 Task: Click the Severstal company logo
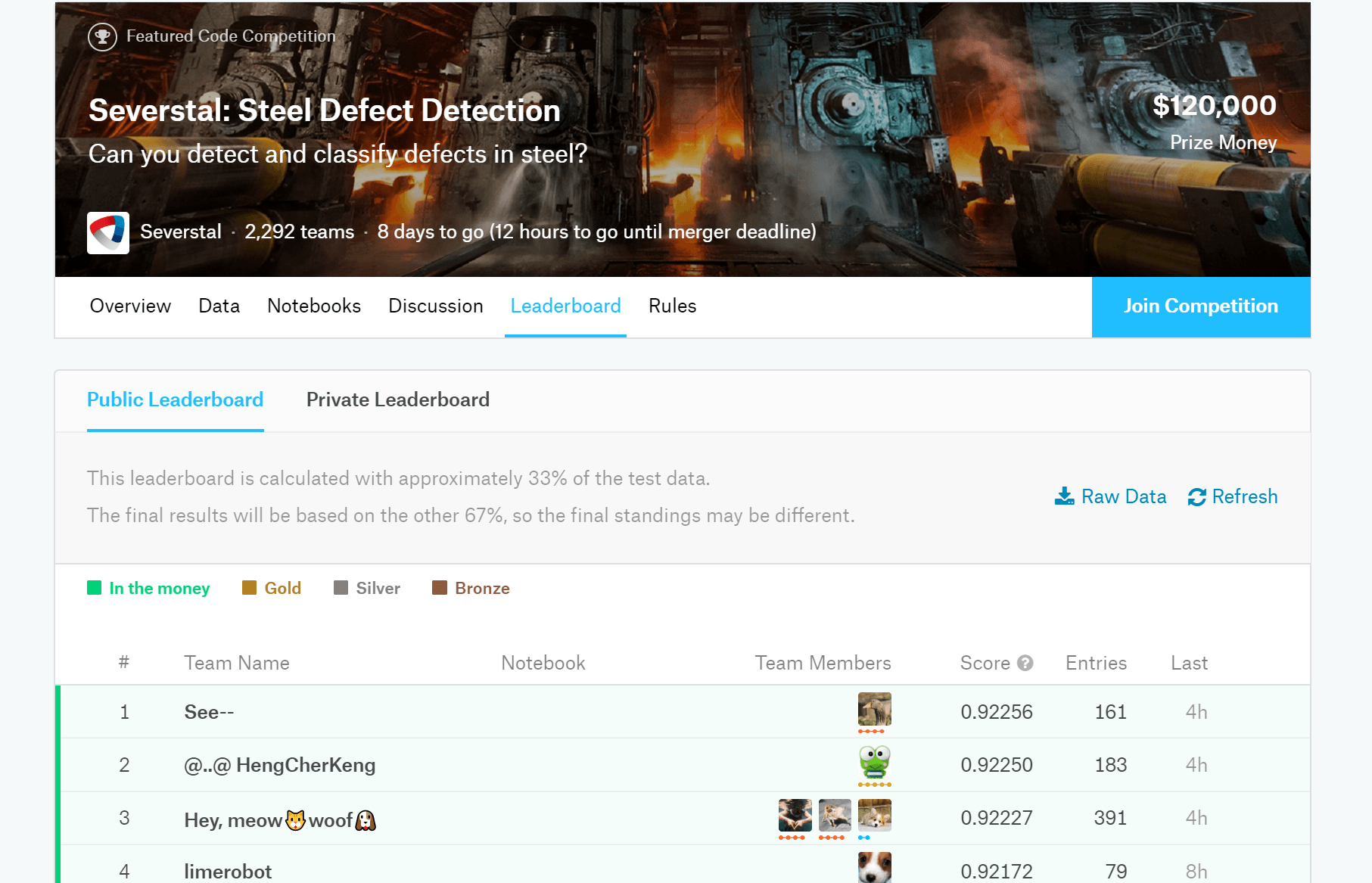(108, 232)
